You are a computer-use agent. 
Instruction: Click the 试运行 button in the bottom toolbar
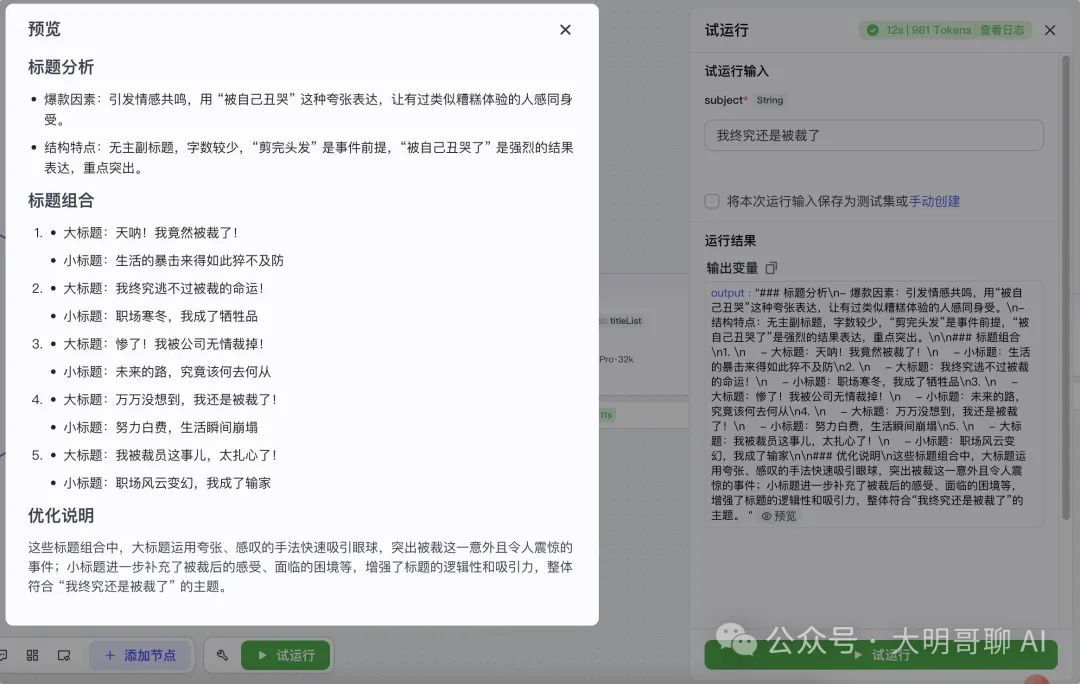click(x=285, y=655)
